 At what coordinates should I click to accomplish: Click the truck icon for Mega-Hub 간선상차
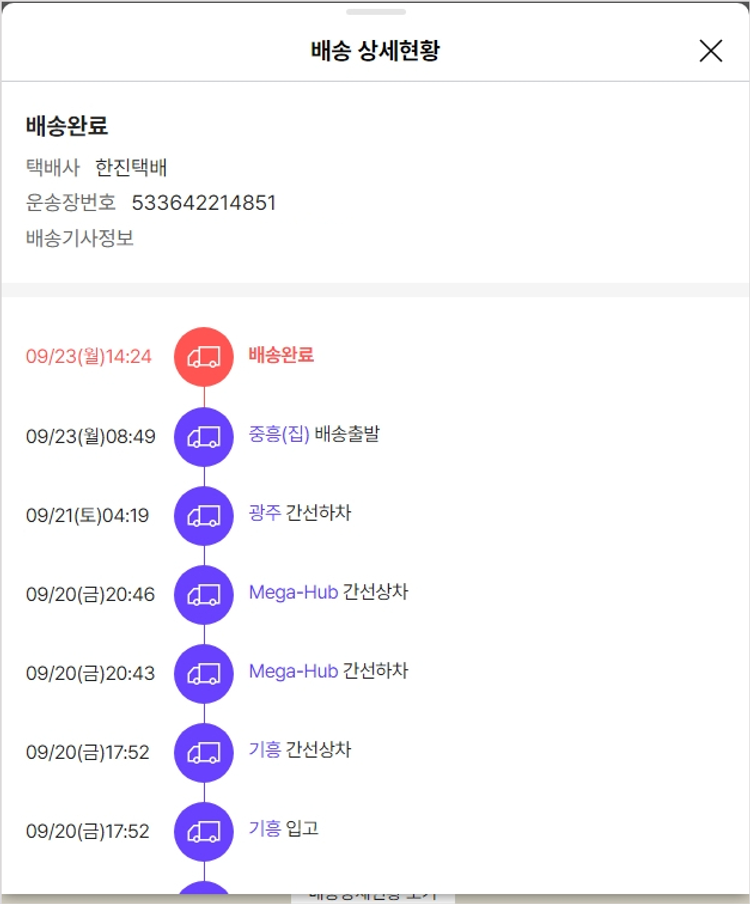coord(204,594)
